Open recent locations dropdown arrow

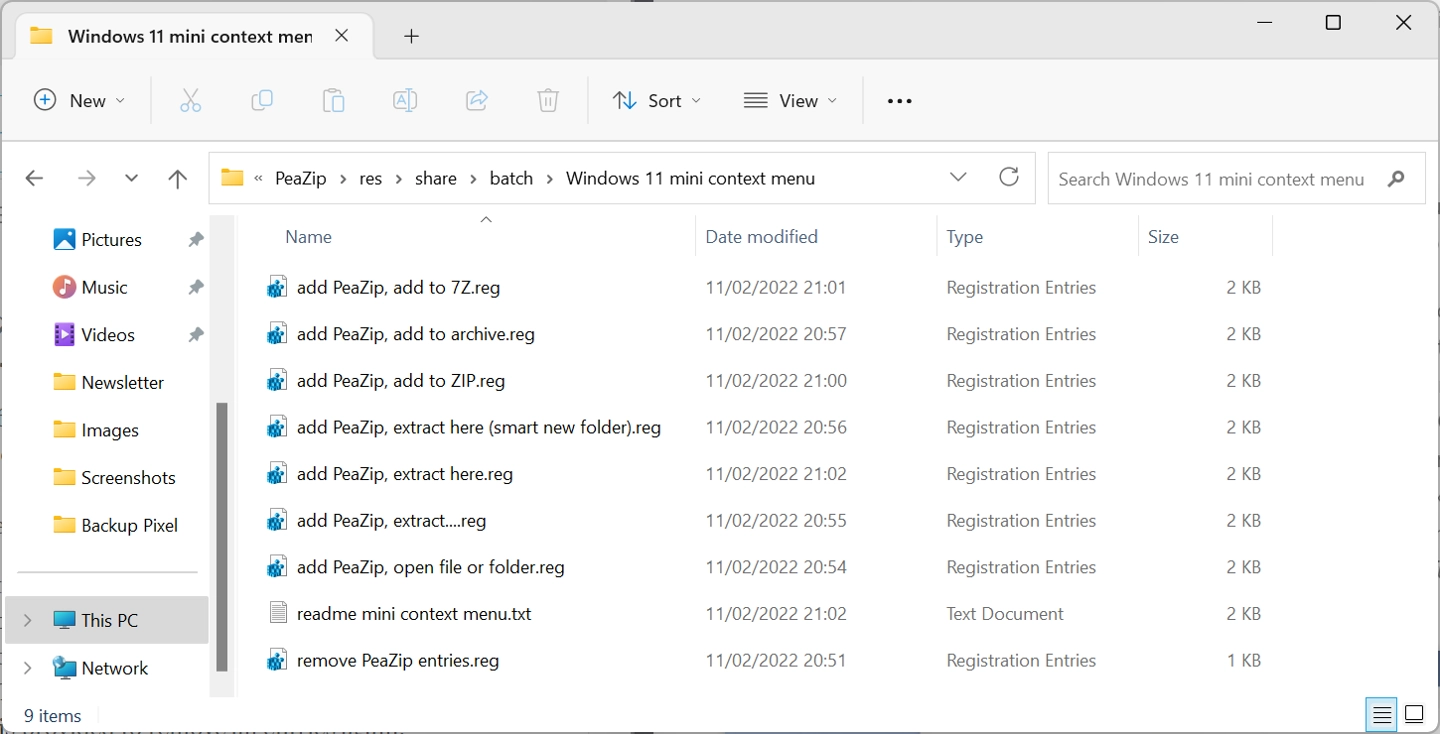tap(131, 179)
